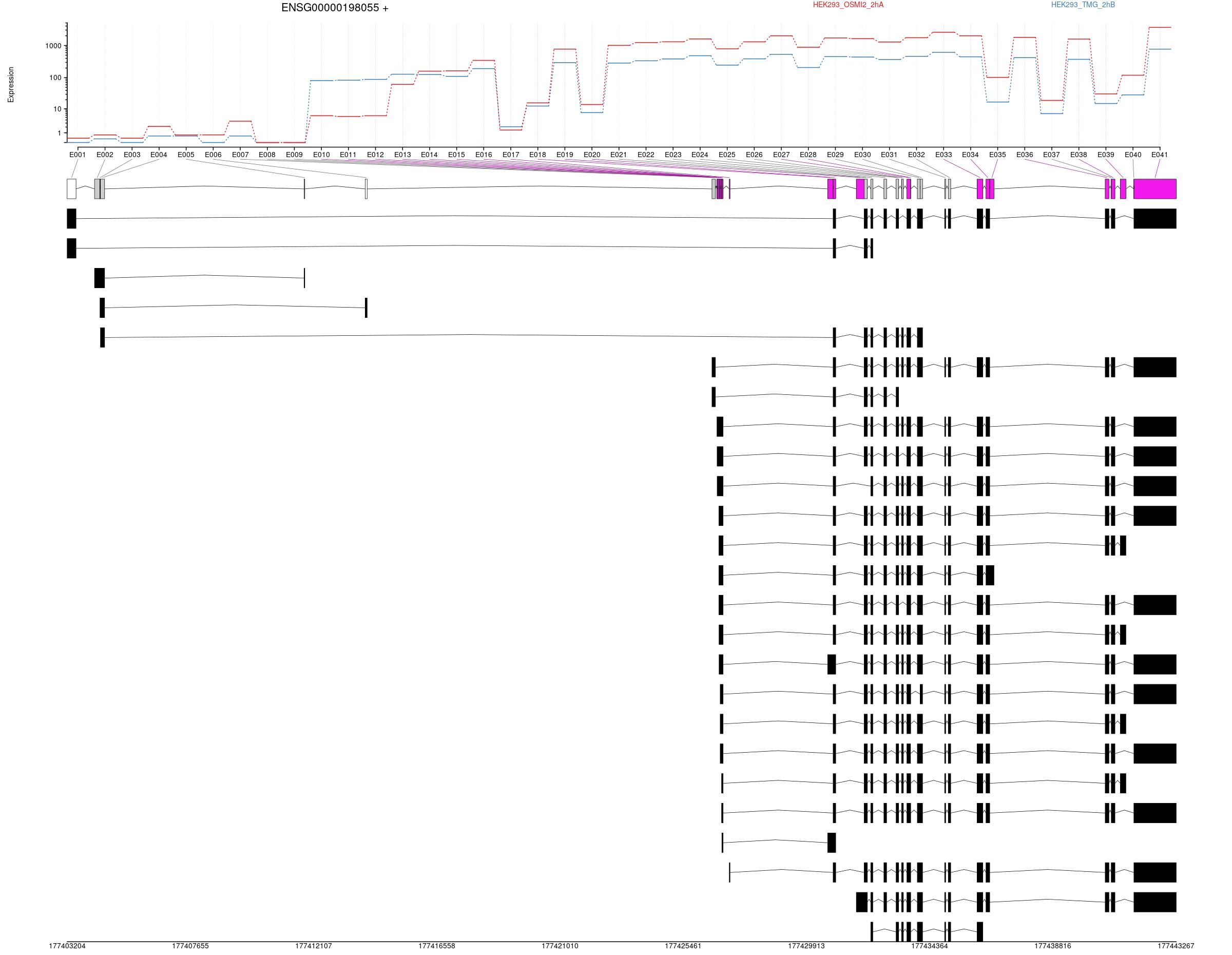The image size is (1232, 955).
Task: Click the y-axis tick label 100
Action: (55, 78)
